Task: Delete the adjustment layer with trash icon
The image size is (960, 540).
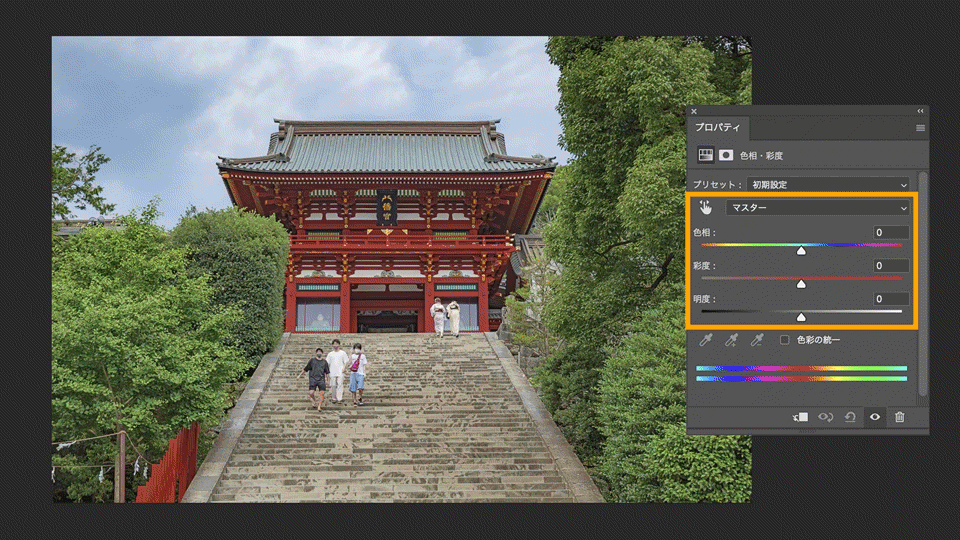Action: 899,417
